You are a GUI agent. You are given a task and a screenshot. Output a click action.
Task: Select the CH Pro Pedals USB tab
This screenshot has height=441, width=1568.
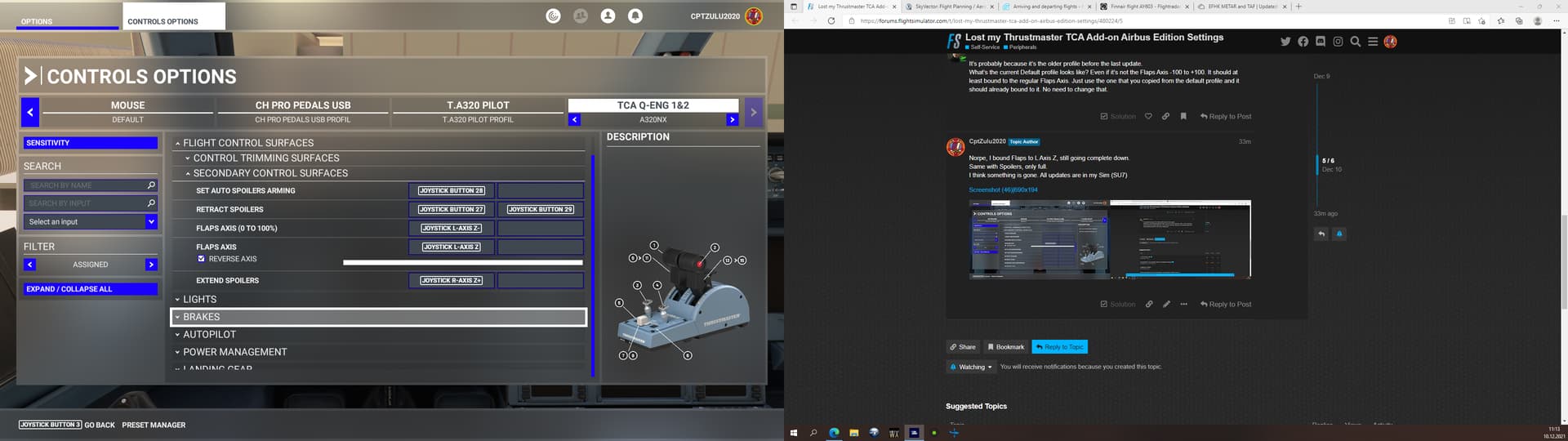tap(303, 112)
